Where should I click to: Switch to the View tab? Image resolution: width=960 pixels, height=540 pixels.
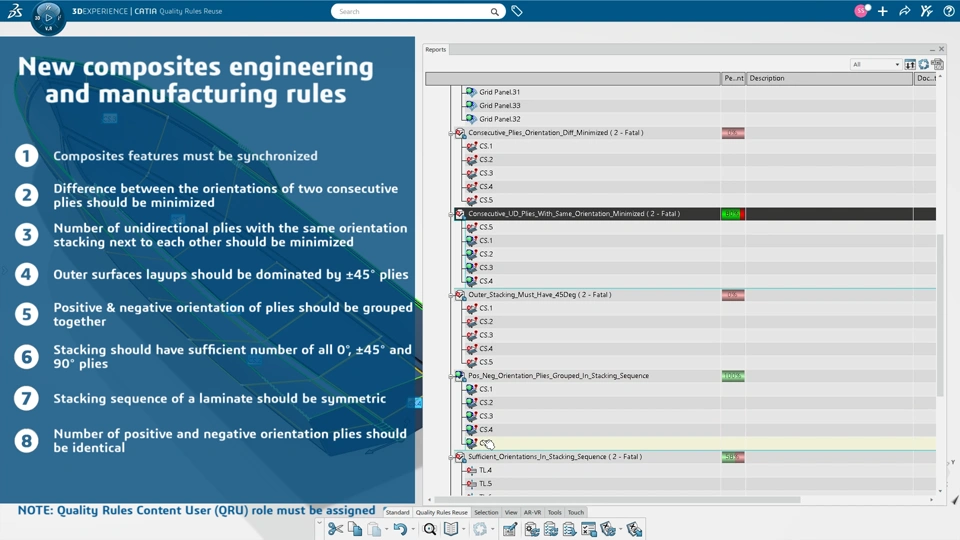point(511,512)
